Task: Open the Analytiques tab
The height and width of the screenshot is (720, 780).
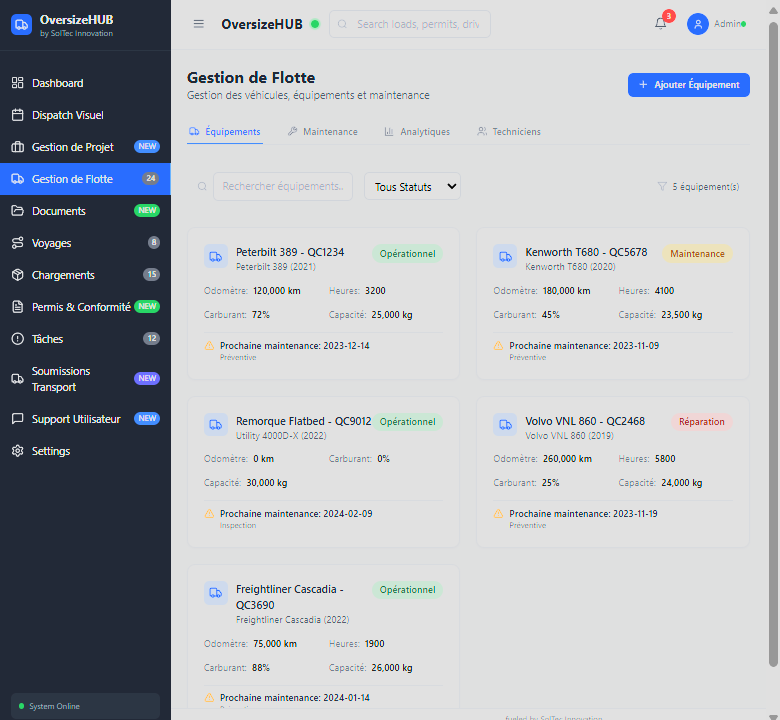Action: point(417,131)
